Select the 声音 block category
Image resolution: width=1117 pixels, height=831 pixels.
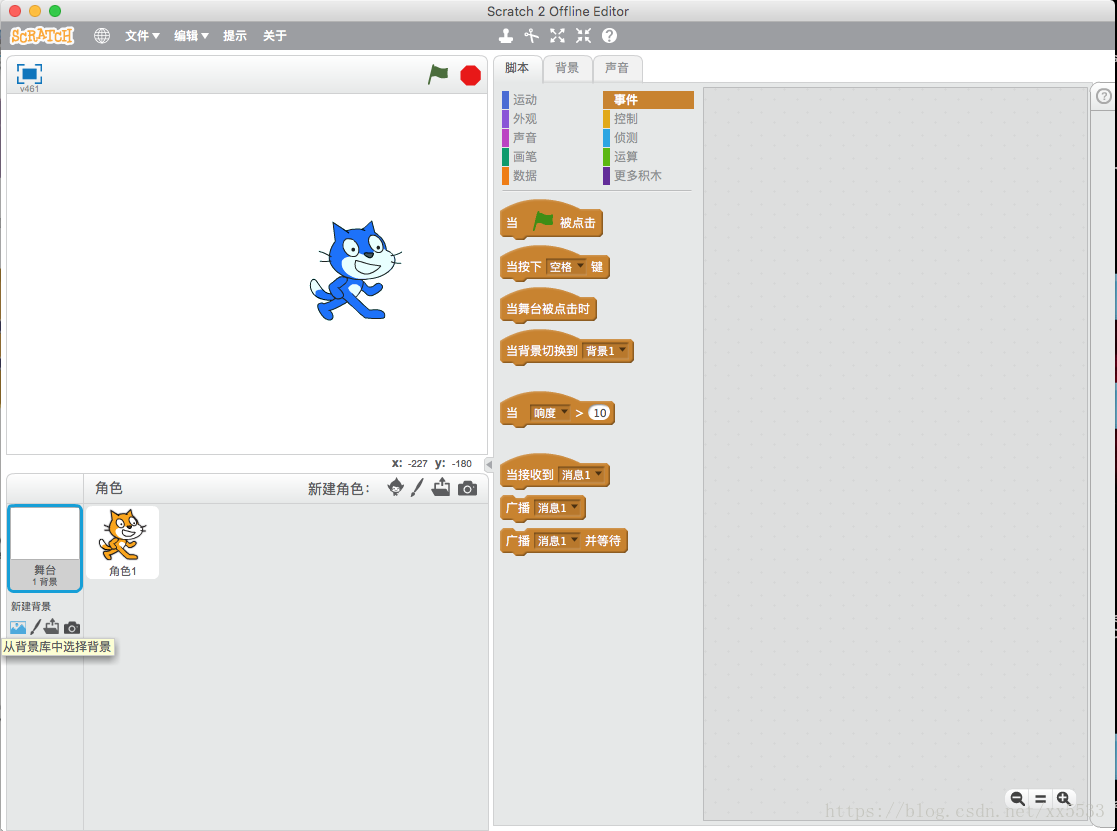(x=524, y=137)
